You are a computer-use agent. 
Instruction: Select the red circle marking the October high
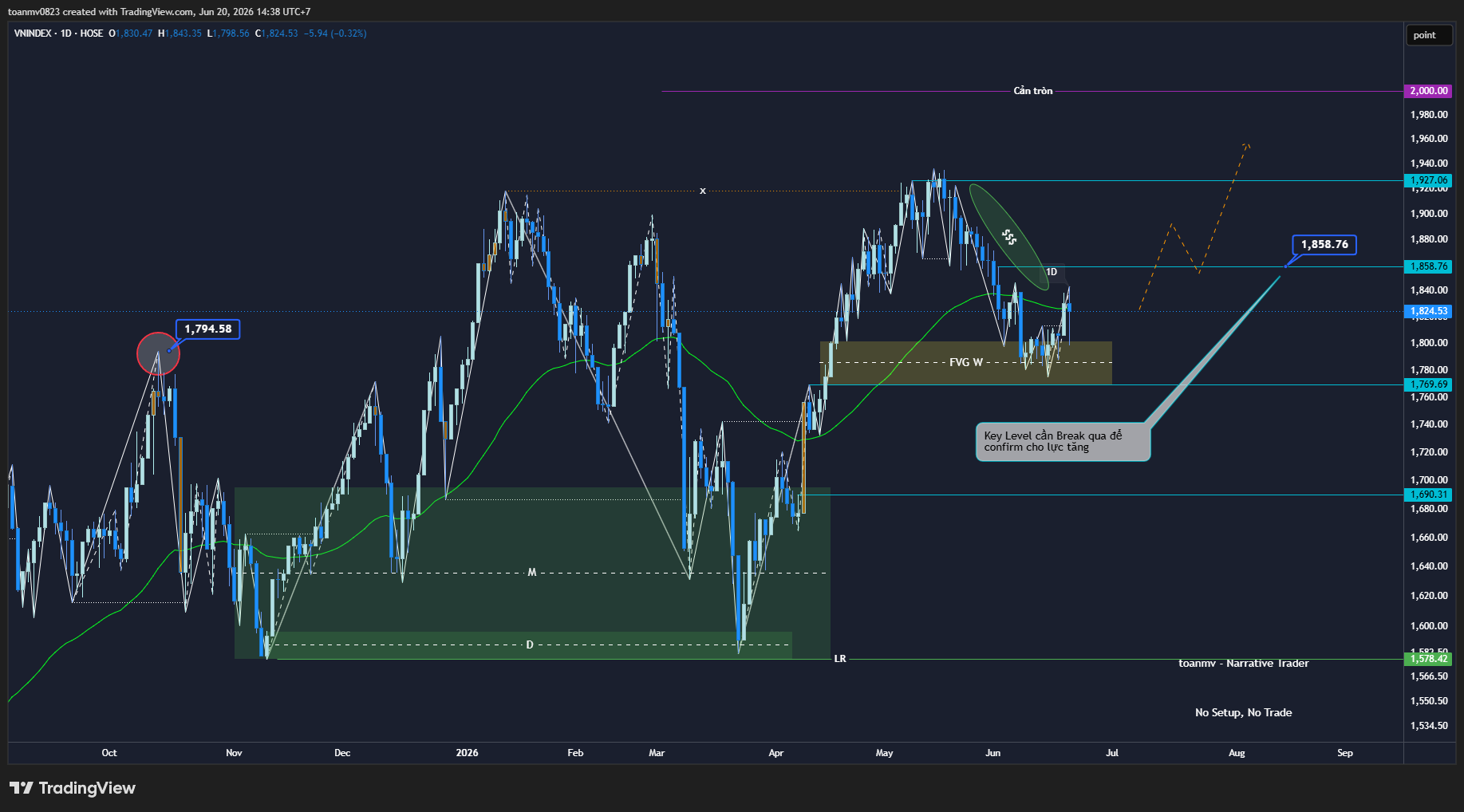coord(159,353)
